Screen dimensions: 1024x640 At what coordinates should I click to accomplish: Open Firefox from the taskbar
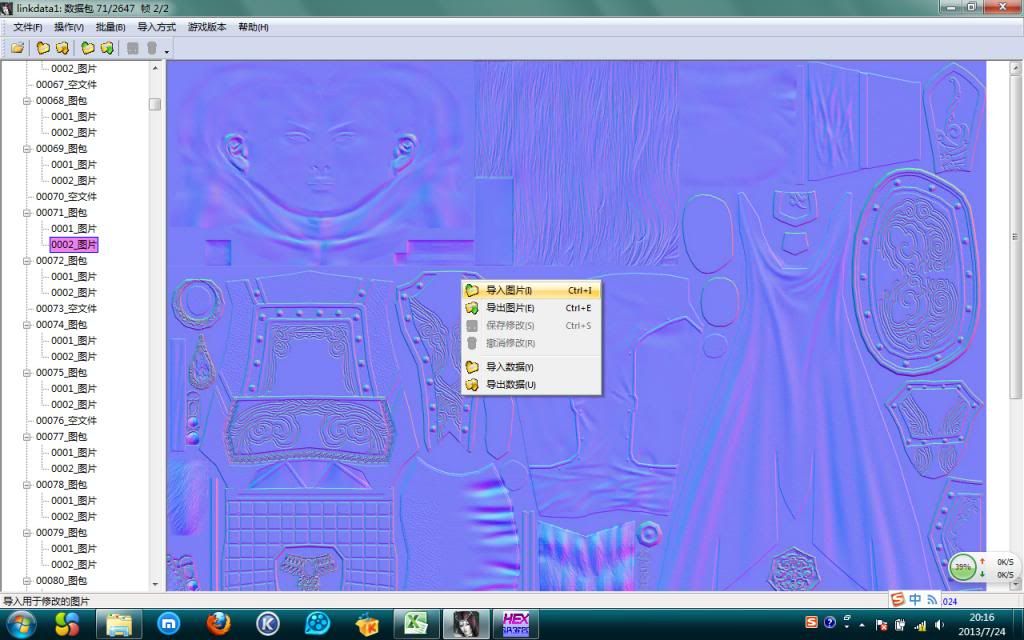219,623
